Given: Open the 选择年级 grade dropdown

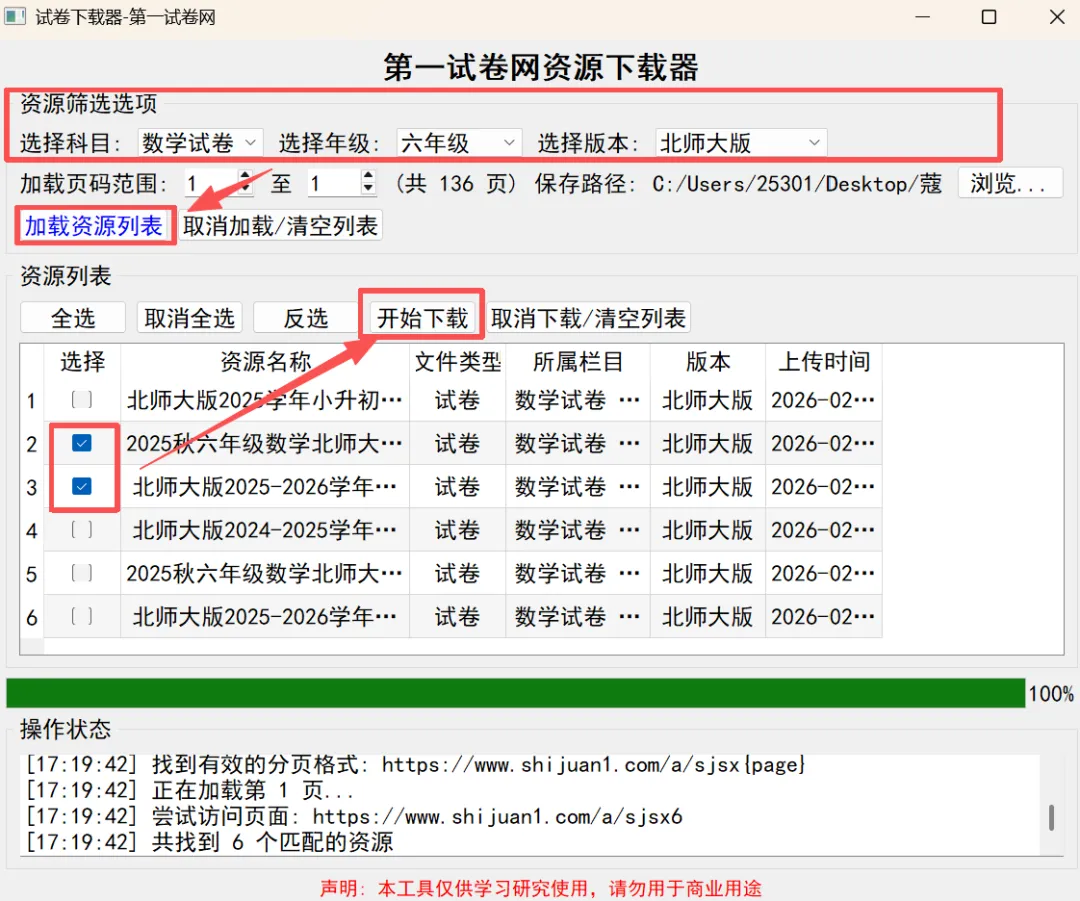Looking at the screenshot, I should click(x=459, y=143).
